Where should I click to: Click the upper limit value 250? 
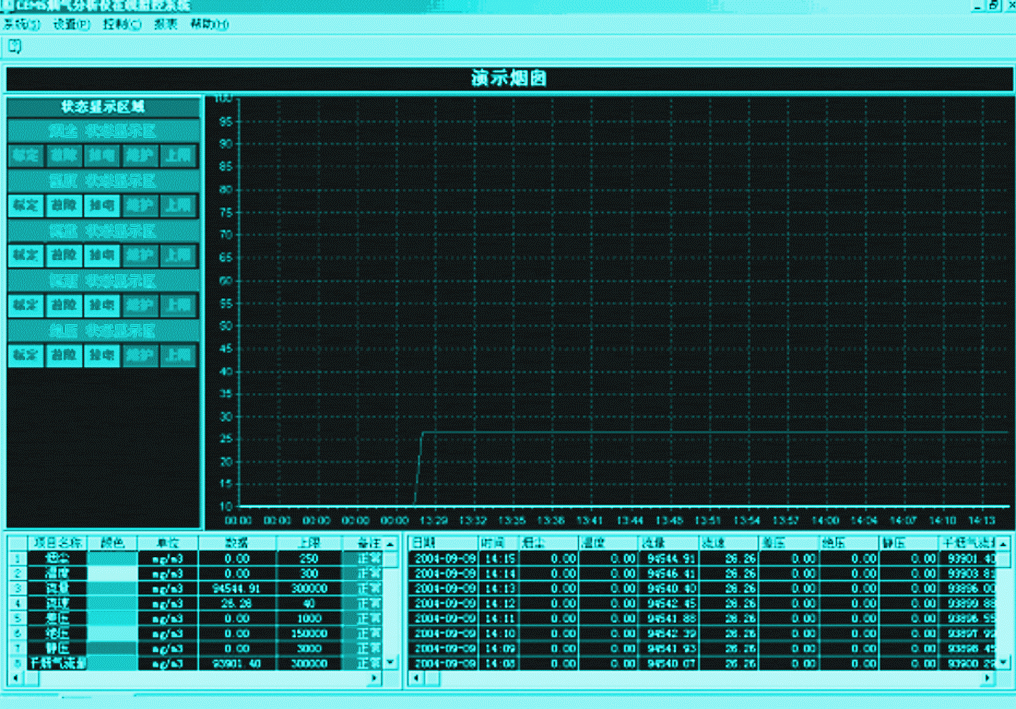[x=309, y=559]
